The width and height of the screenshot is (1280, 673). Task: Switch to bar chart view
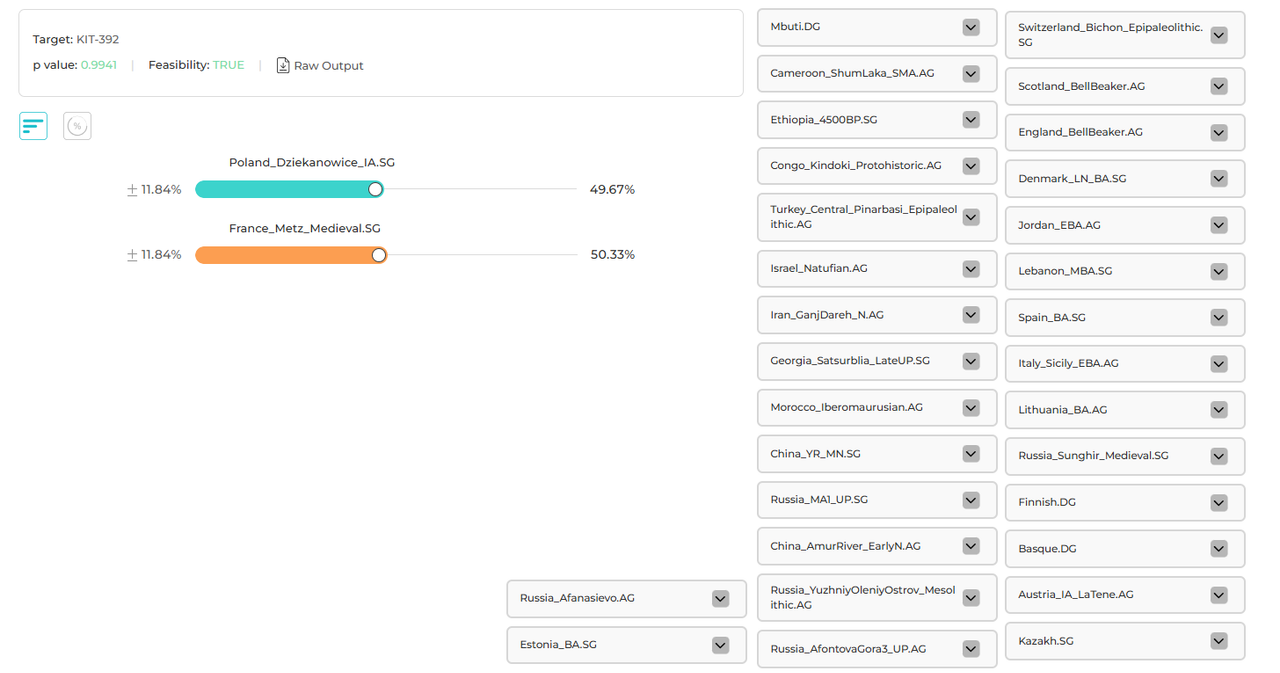click(x=33, y=126)
